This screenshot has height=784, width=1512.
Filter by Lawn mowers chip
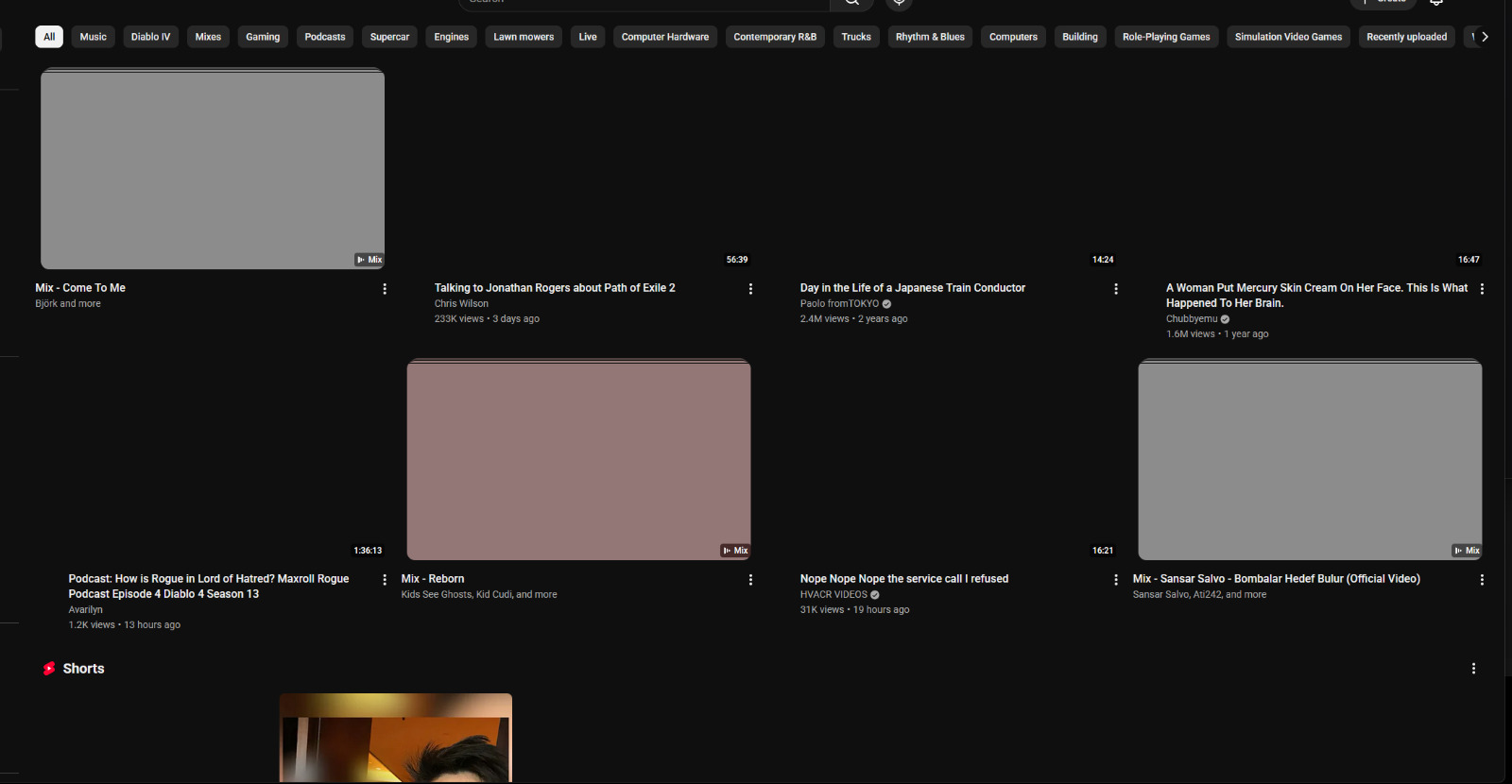524,37
